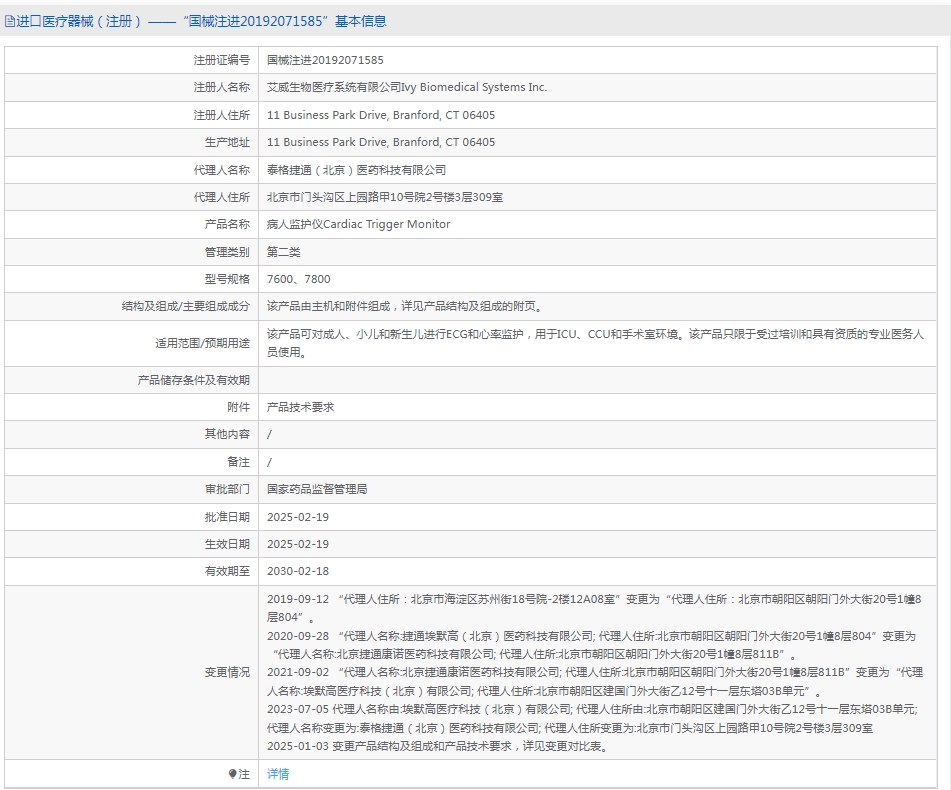Click the 适用范围/预期用途 label
Viewport: 951px width, 790px height.
[202, 343]
